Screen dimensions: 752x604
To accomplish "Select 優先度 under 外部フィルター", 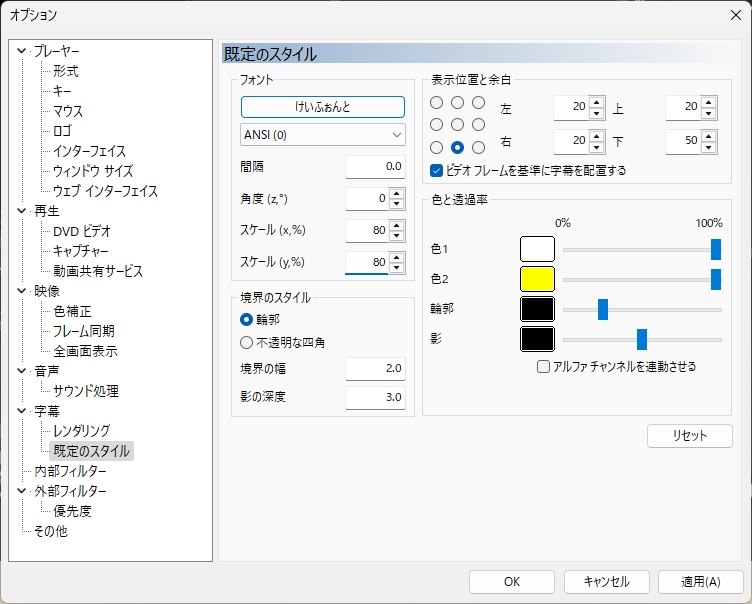I will click(x=72, y=511).
